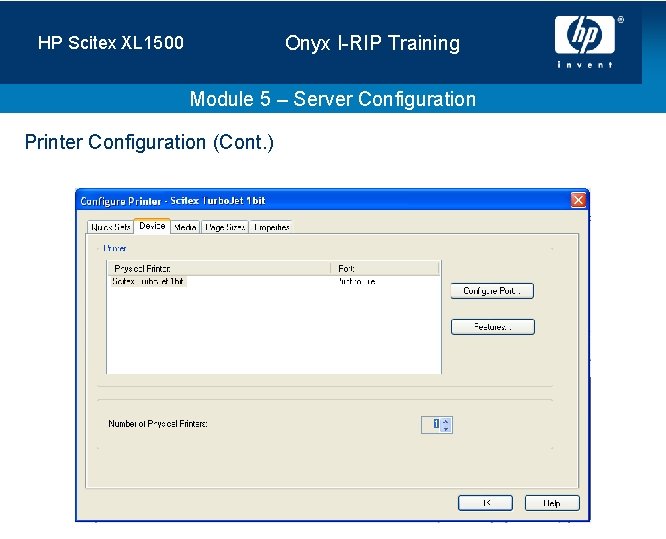
Task: Close the Configure Printer dialog
Action: point(578,200)
